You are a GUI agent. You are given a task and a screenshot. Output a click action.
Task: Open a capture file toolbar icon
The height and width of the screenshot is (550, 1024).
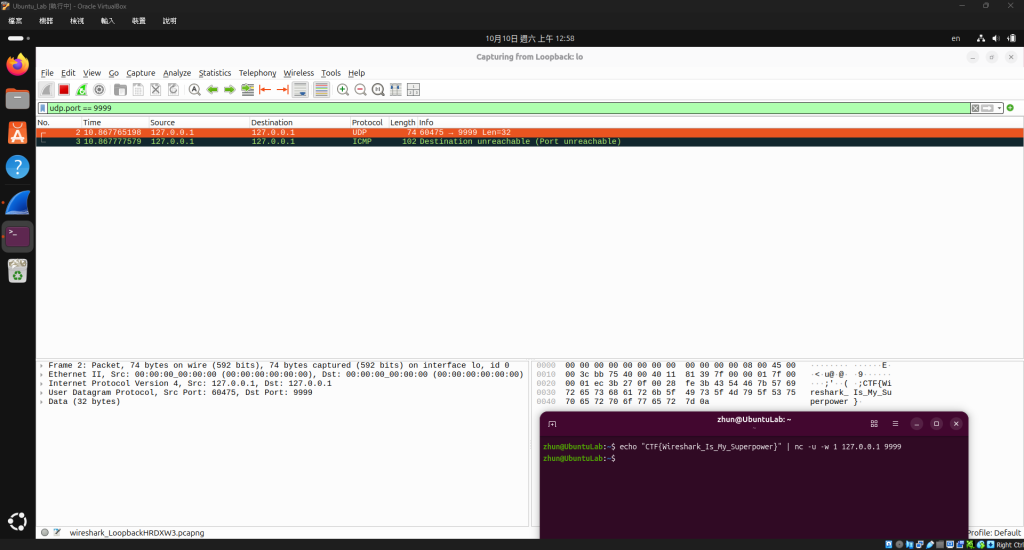point(120,89)
